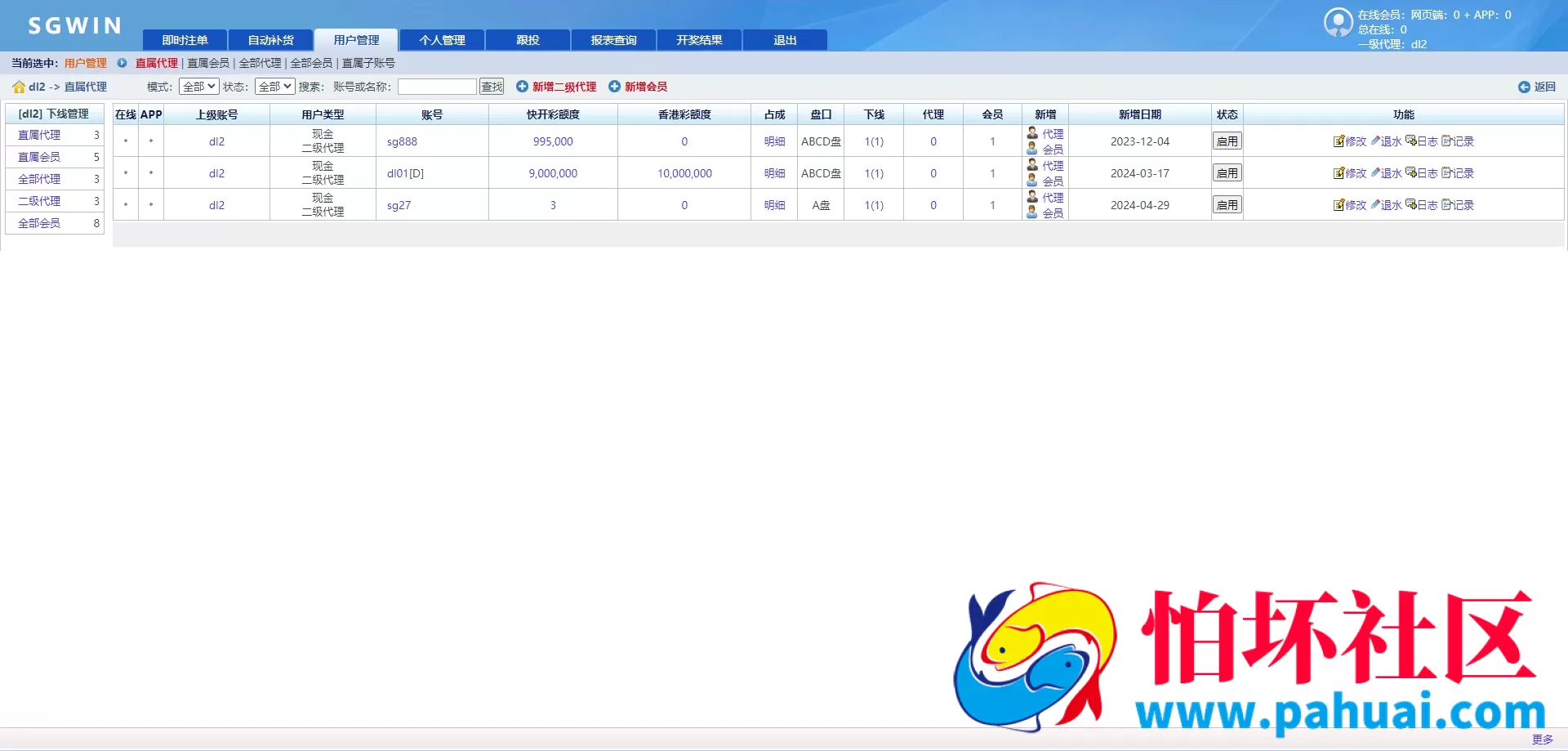Screen dimensions: 1568x751
Task: Click 日志 icon in sg27 row
Action: tap(1410, 205)
